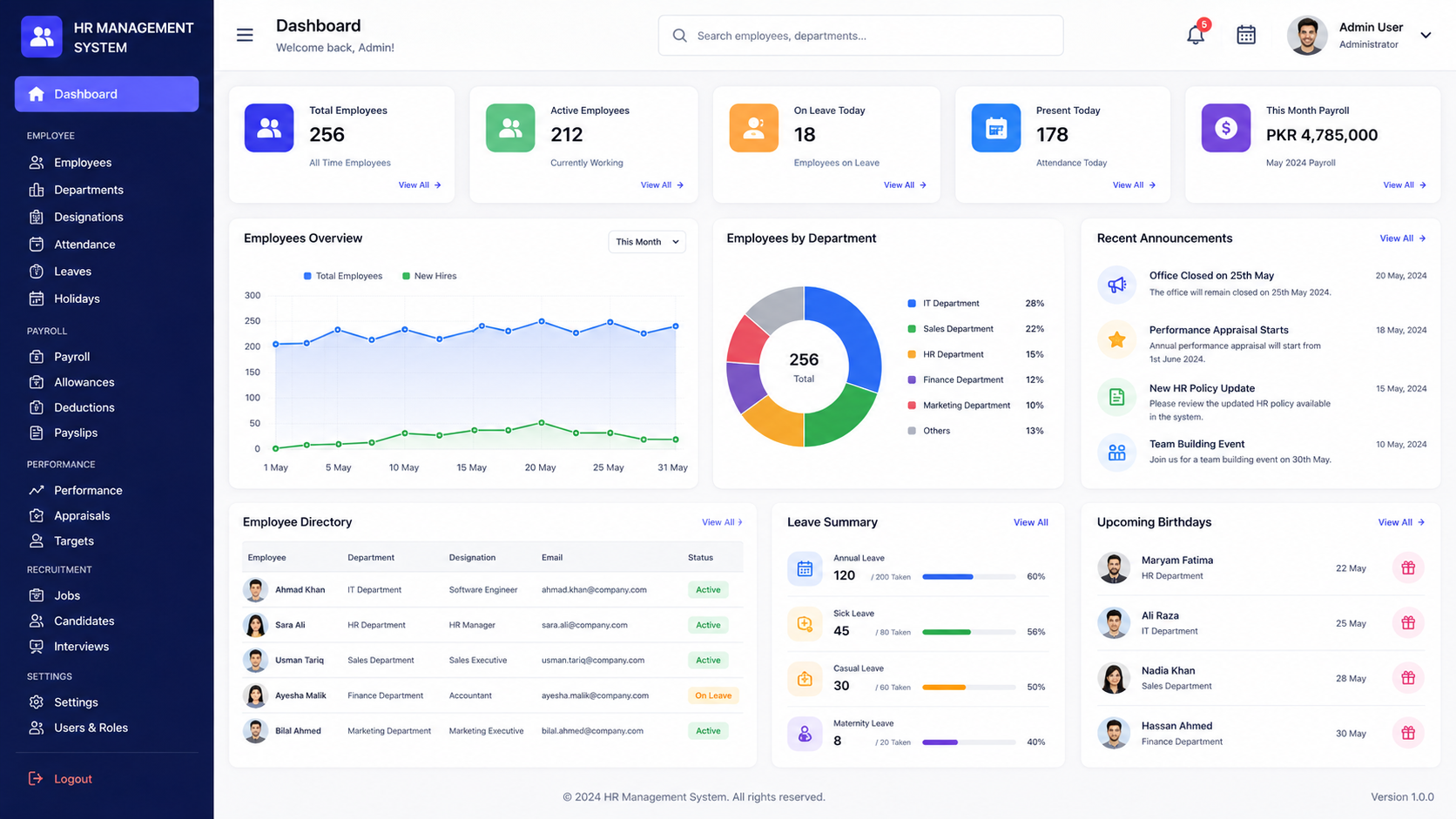The height and width of the screenshot is (819, 1456).
Task: Click the Annual Leave calendar icon
Action: pos(805,568)
